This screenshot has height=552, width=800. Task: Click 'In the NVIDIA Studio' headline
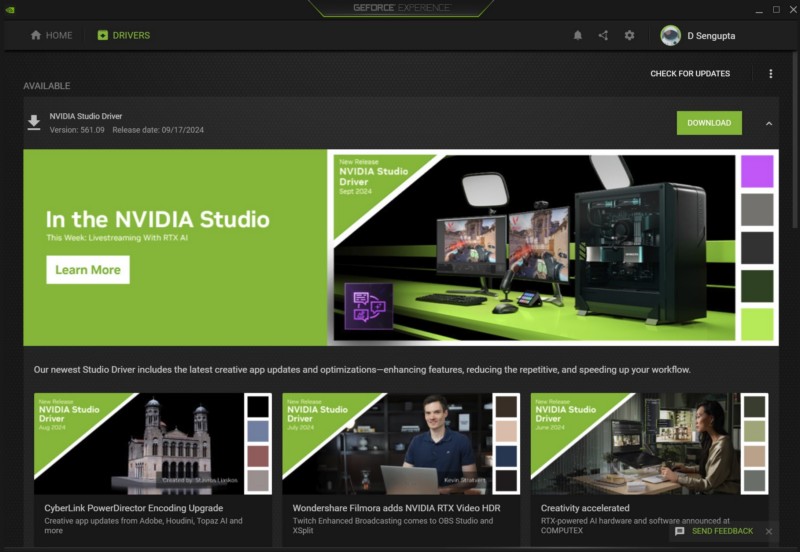tap(158, 219)
